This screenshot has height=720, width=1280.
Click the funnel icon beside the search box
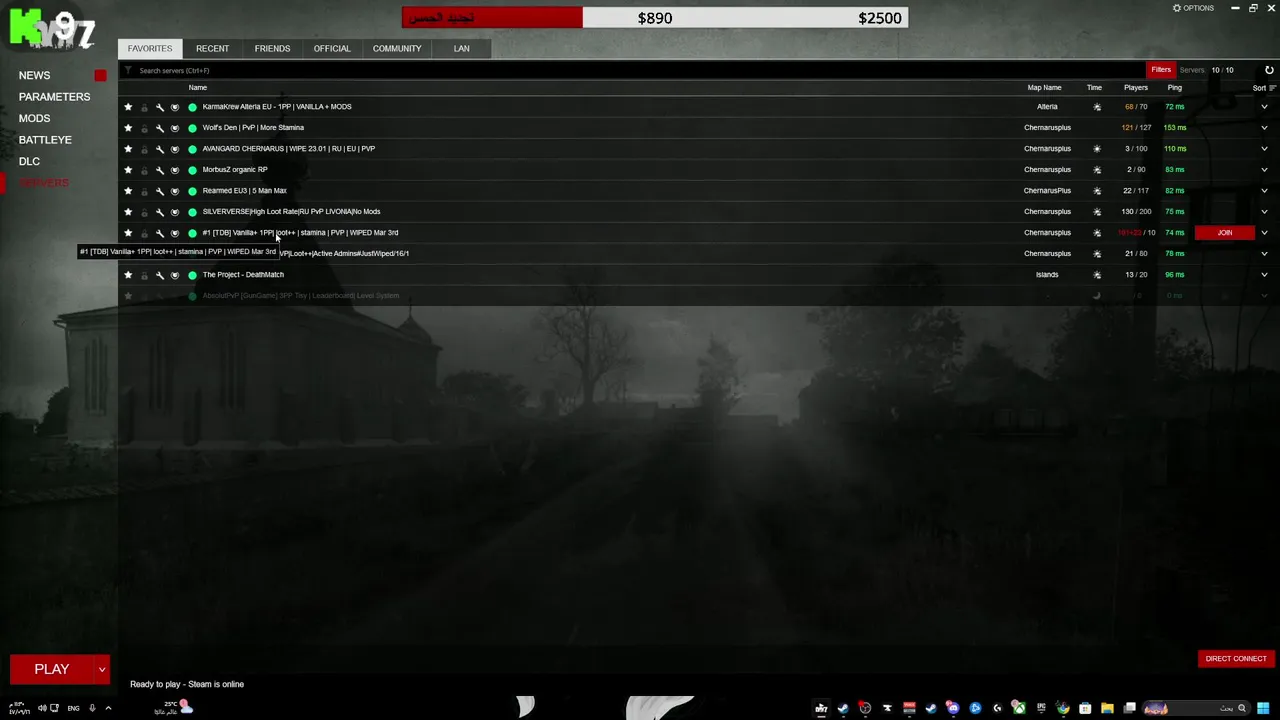128,70
